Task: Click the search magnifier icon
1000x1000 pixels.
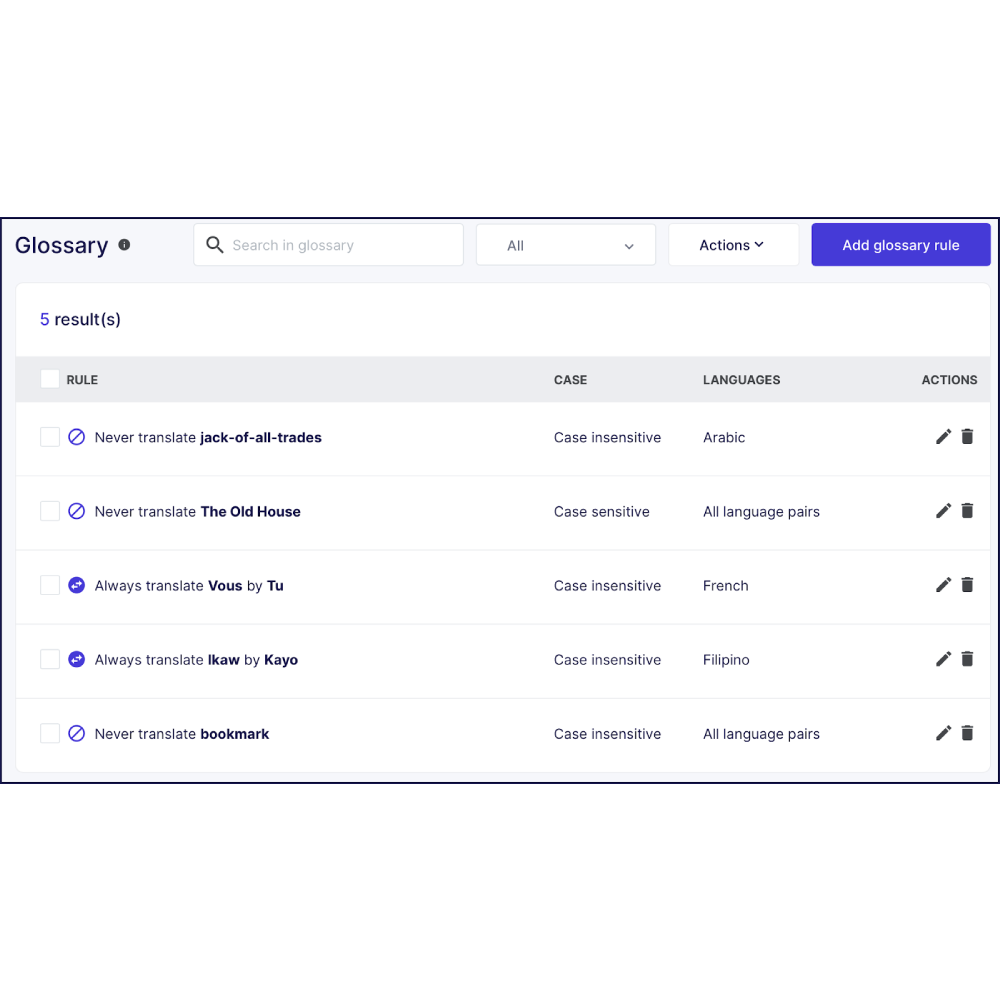Action: click(x=214, y=244)
